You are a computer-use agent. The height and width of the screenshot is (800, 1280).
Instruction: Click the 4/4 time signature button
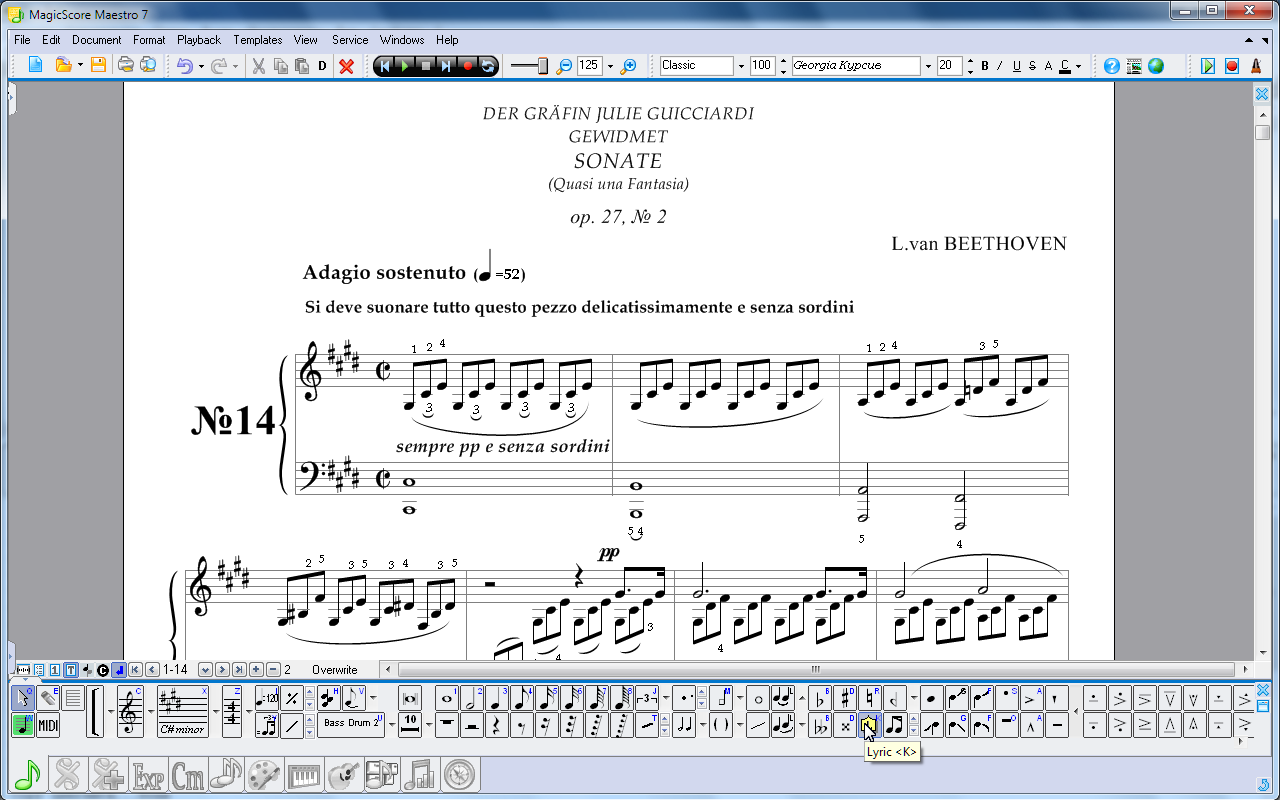point(232,712)
